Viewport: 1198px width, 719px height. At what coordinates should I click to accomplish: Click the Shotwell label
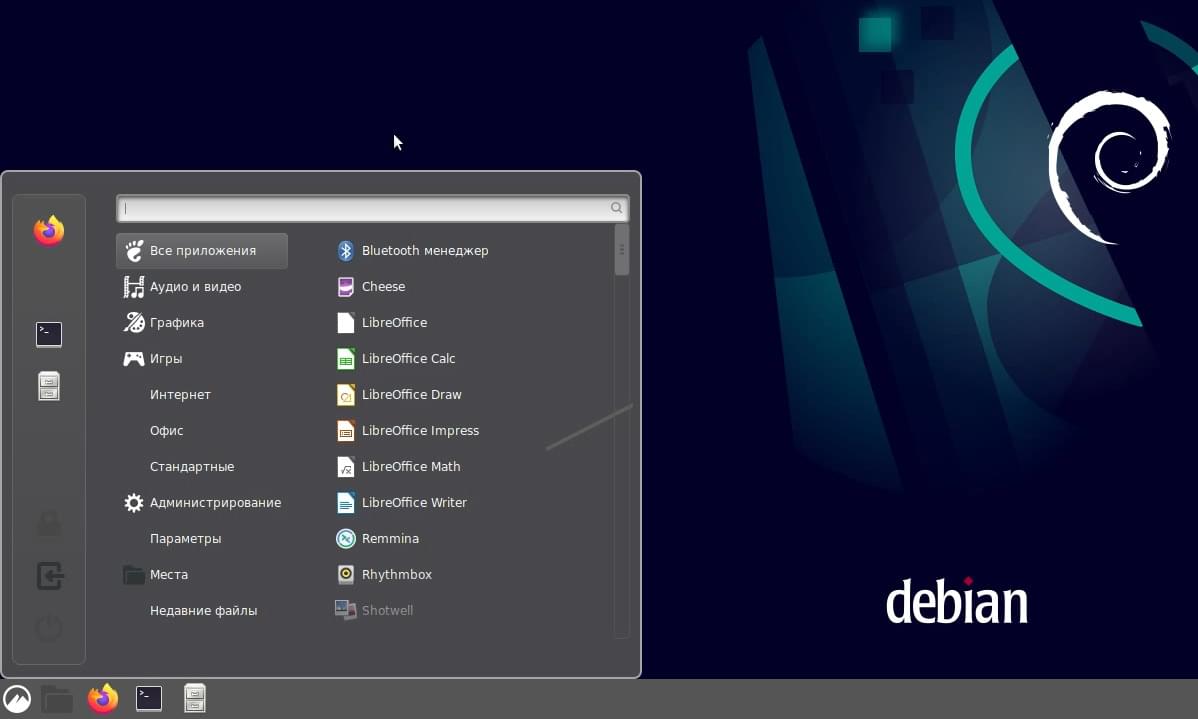click(387, 611)
